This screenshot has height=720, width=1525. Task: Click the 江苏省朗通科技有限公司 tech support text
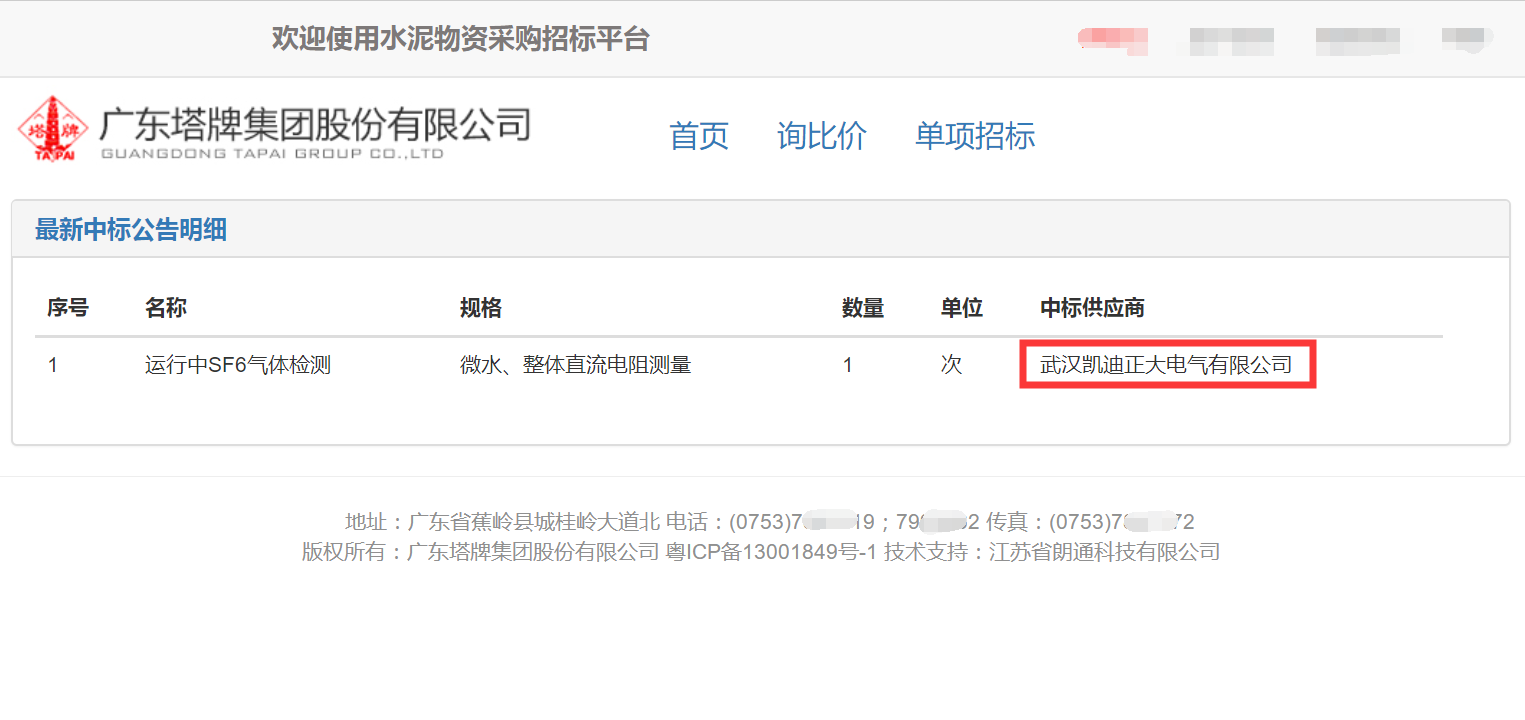coord(1104,552)
